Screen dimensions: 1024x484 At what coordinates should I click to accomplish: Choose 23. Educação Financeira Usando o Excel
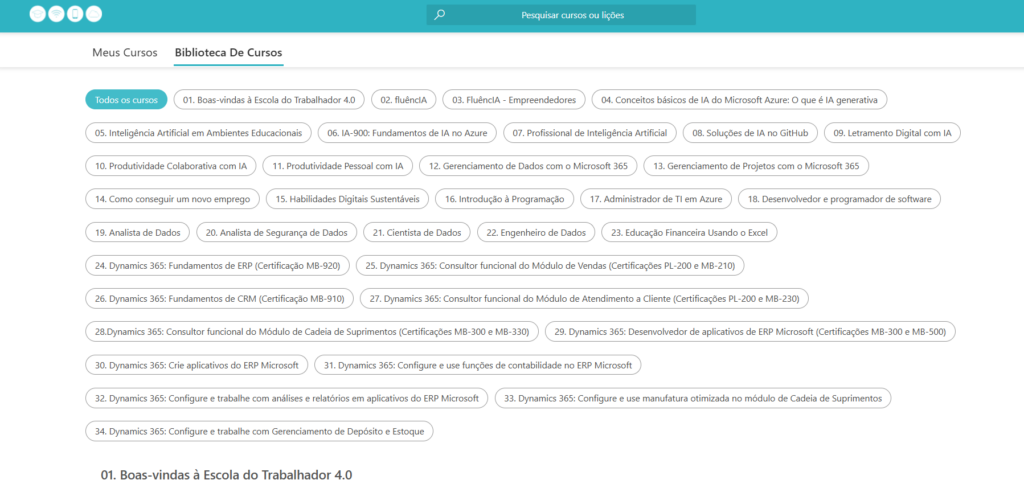(690, 232)
